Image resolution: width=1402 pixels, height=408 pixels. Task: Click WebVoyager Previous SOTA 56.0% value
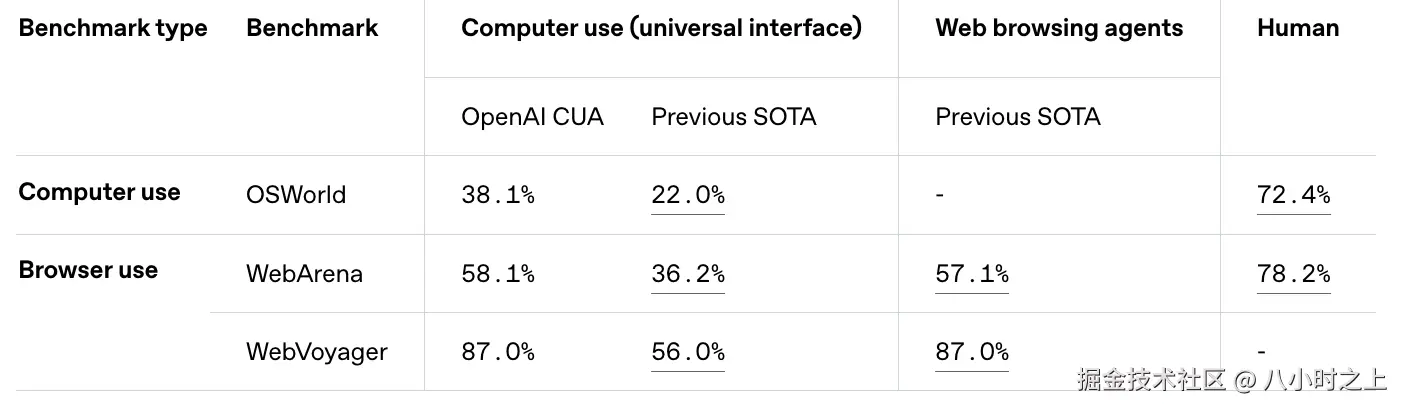688,352
